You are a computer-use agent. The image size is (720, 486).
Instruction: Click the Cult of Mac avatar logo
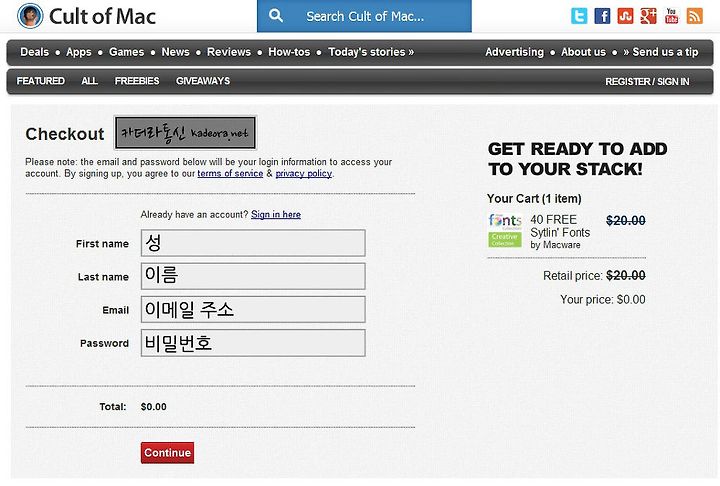click(30, 16)
